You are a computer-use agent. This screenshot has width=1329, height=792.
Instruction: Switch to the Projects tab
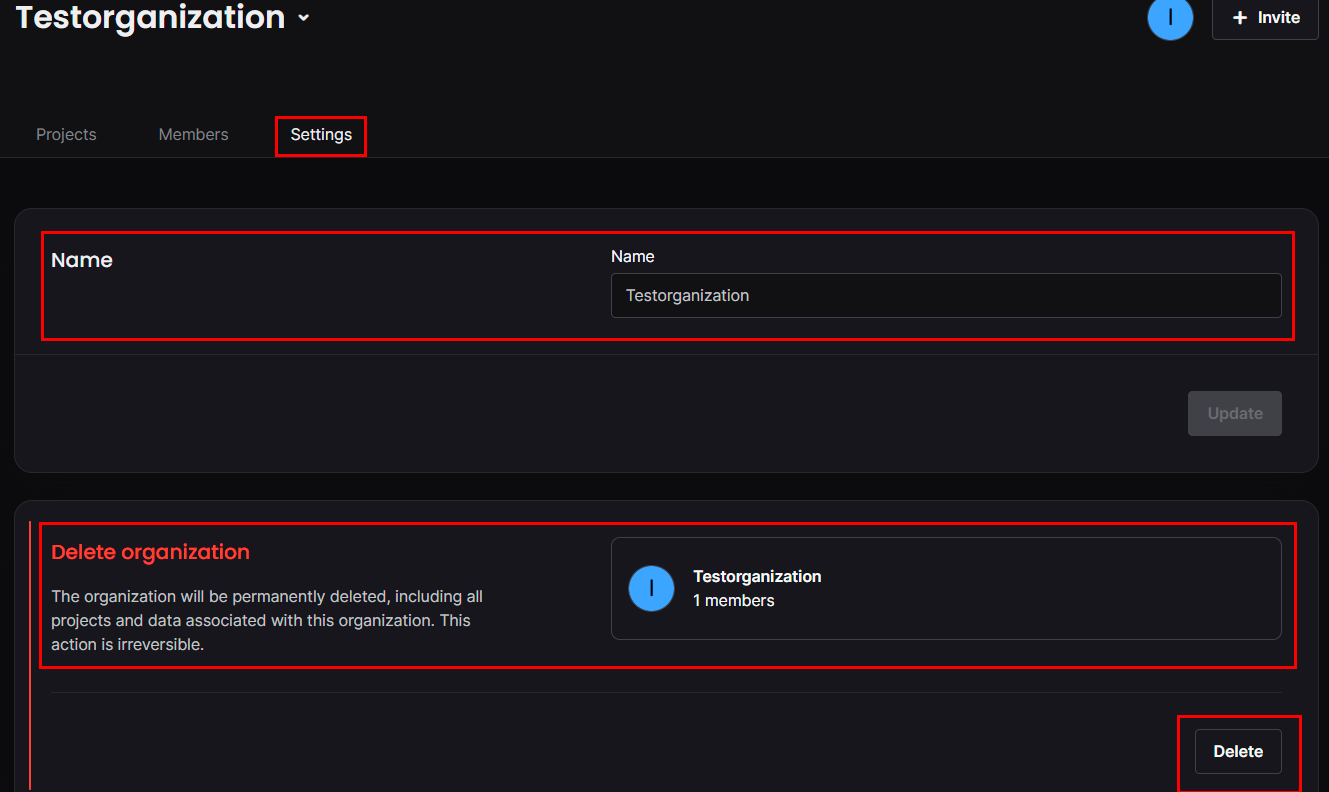pyautogui.click(x=66, y=134)
